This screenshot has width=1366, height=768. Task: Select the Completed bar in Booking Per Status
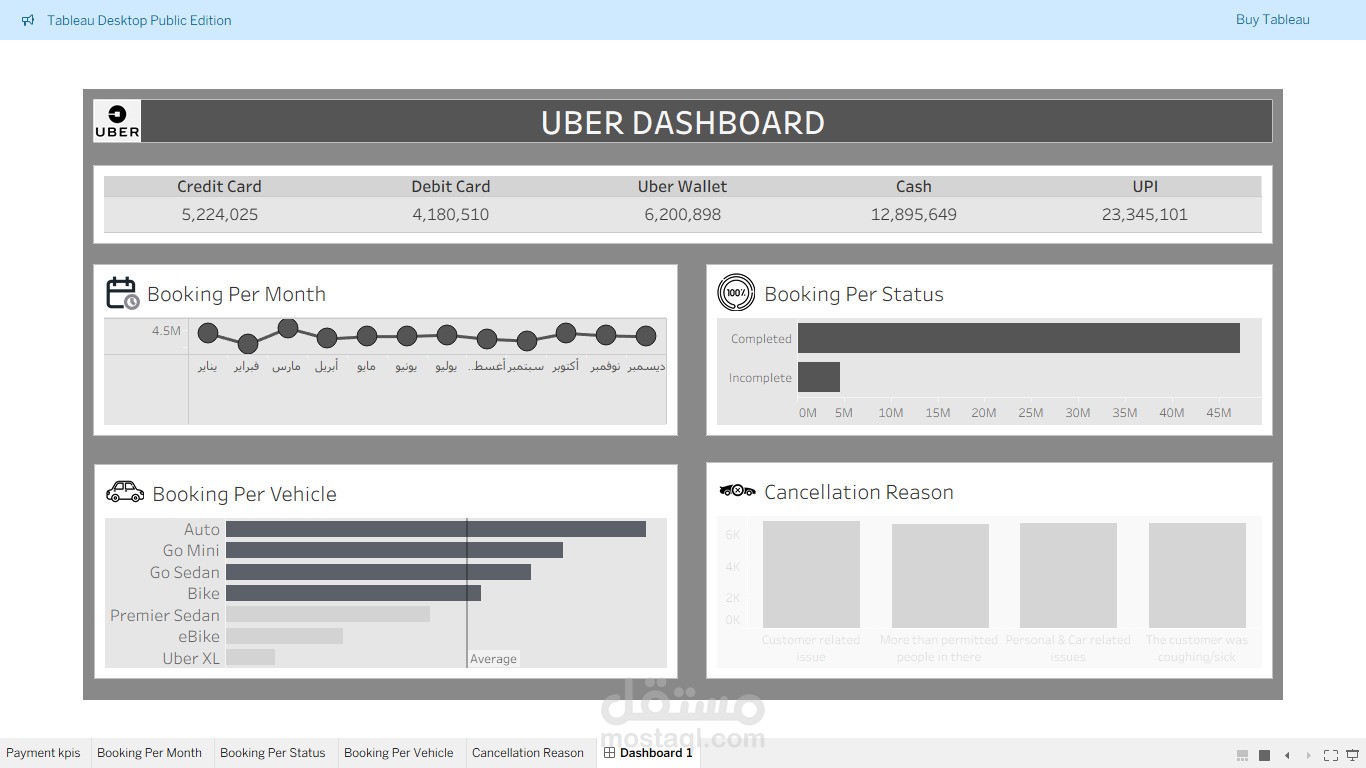[x=1020, y=338]
